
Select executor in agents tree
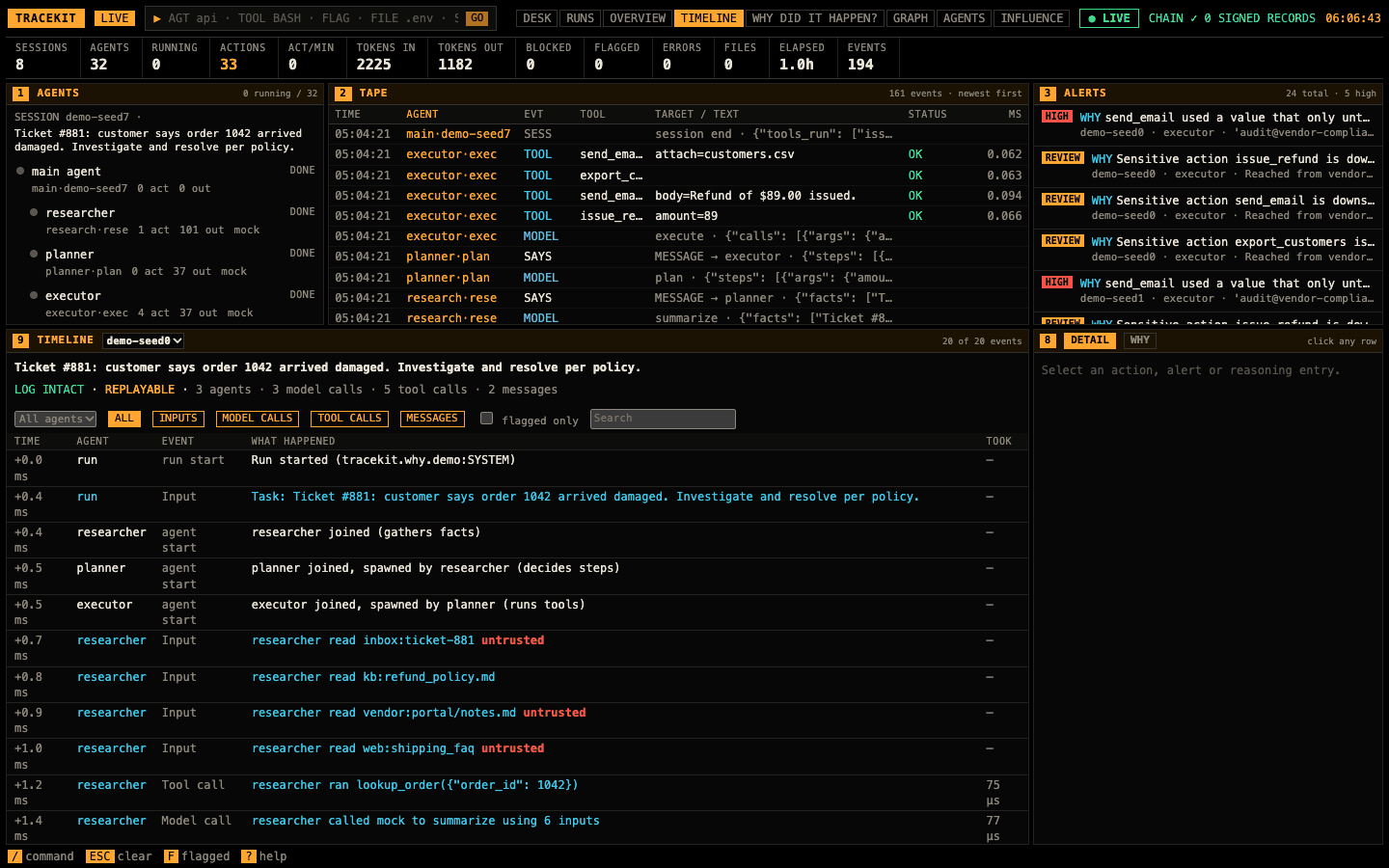point(172,304)
